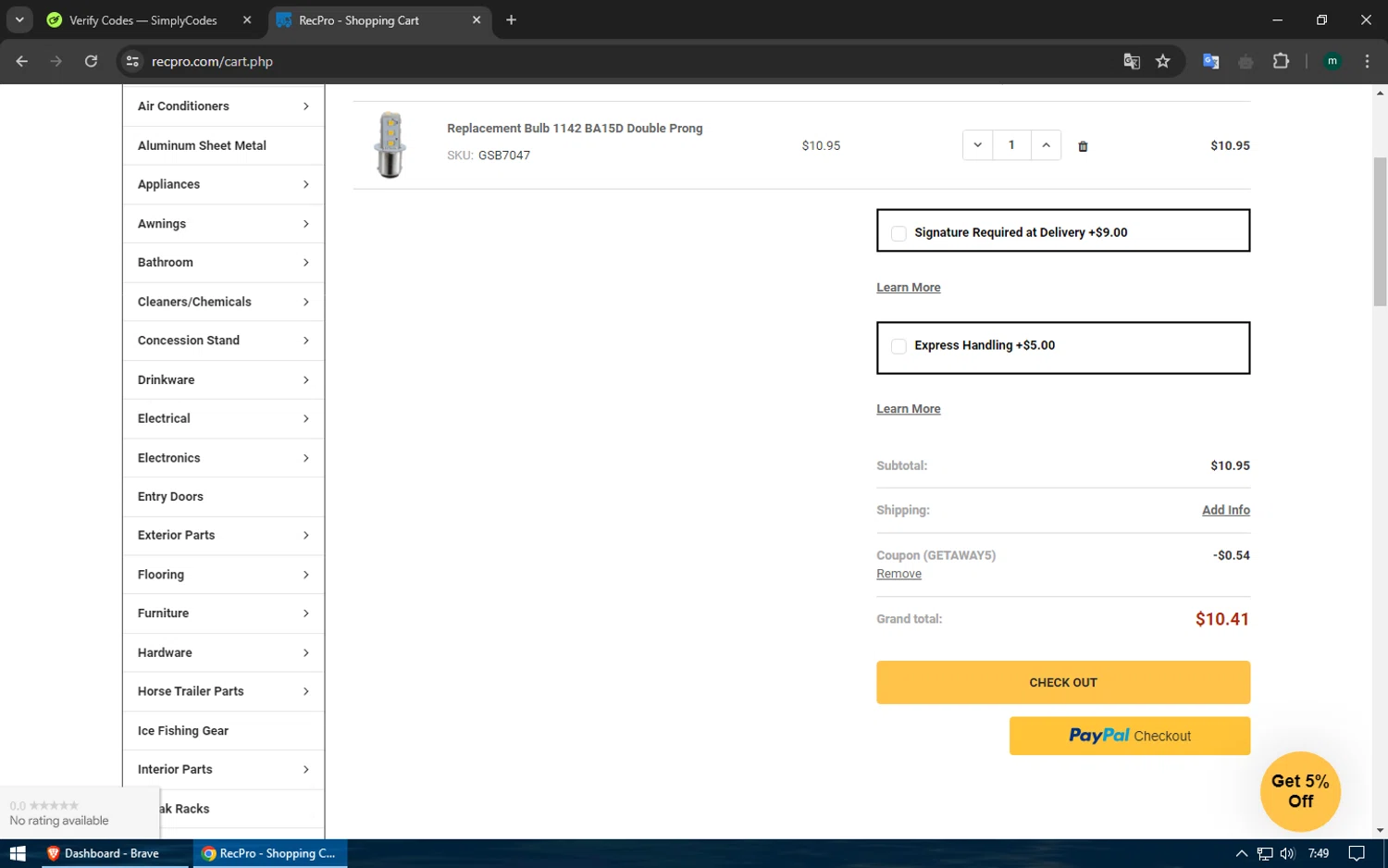Open the Windows Start menu
This screenshot has width=1388, height=868.
pyautogui.click(x=18, y=853)
